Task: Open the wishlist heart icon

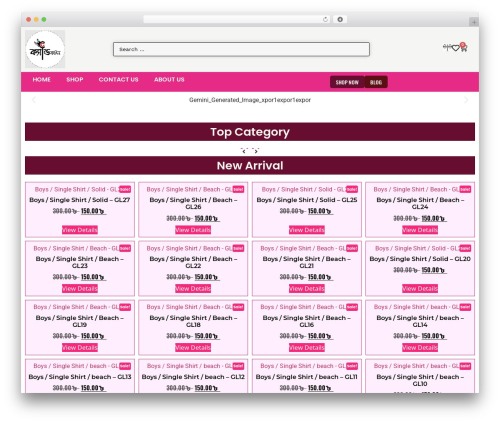Action: pyautogui.click(x=455, y=48)
